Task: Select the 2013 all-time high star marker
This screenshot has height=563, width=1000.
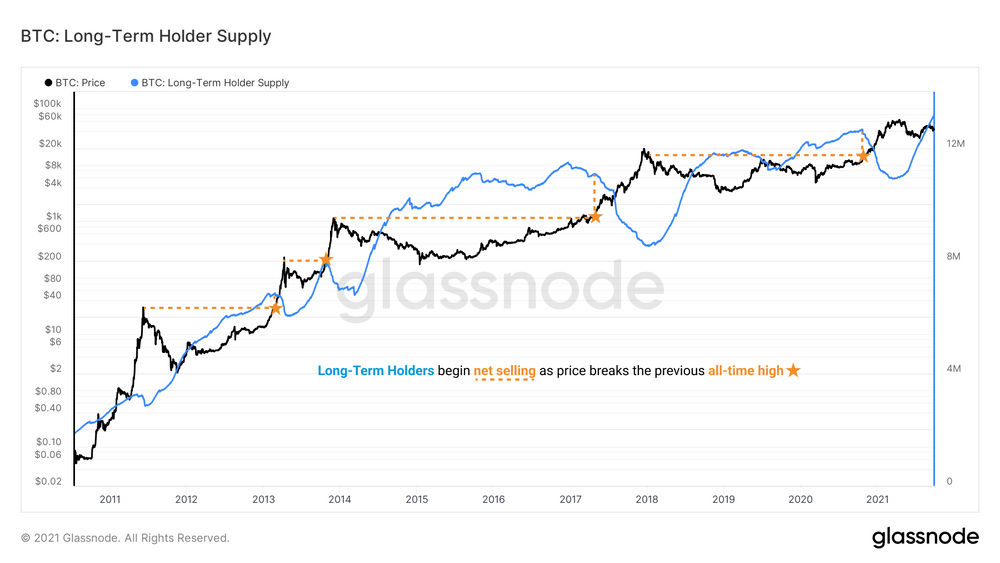Action: click(x=276, y=308)
